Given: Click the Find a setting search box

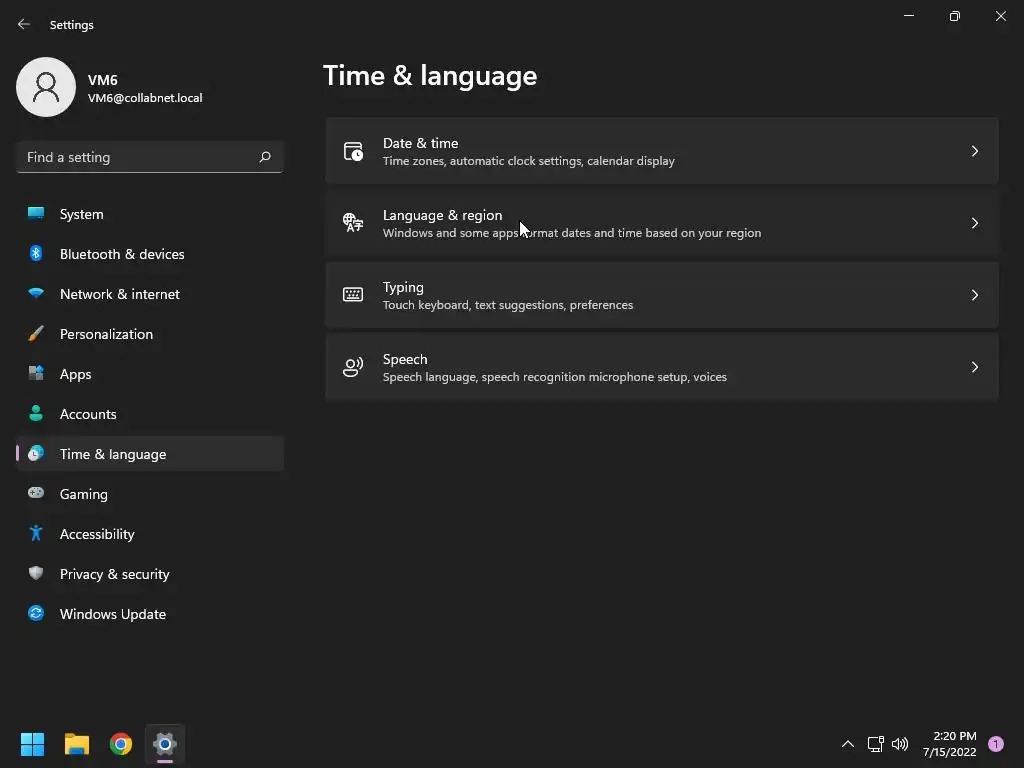Looking at the screenshot, I should [x=150, y=157].
